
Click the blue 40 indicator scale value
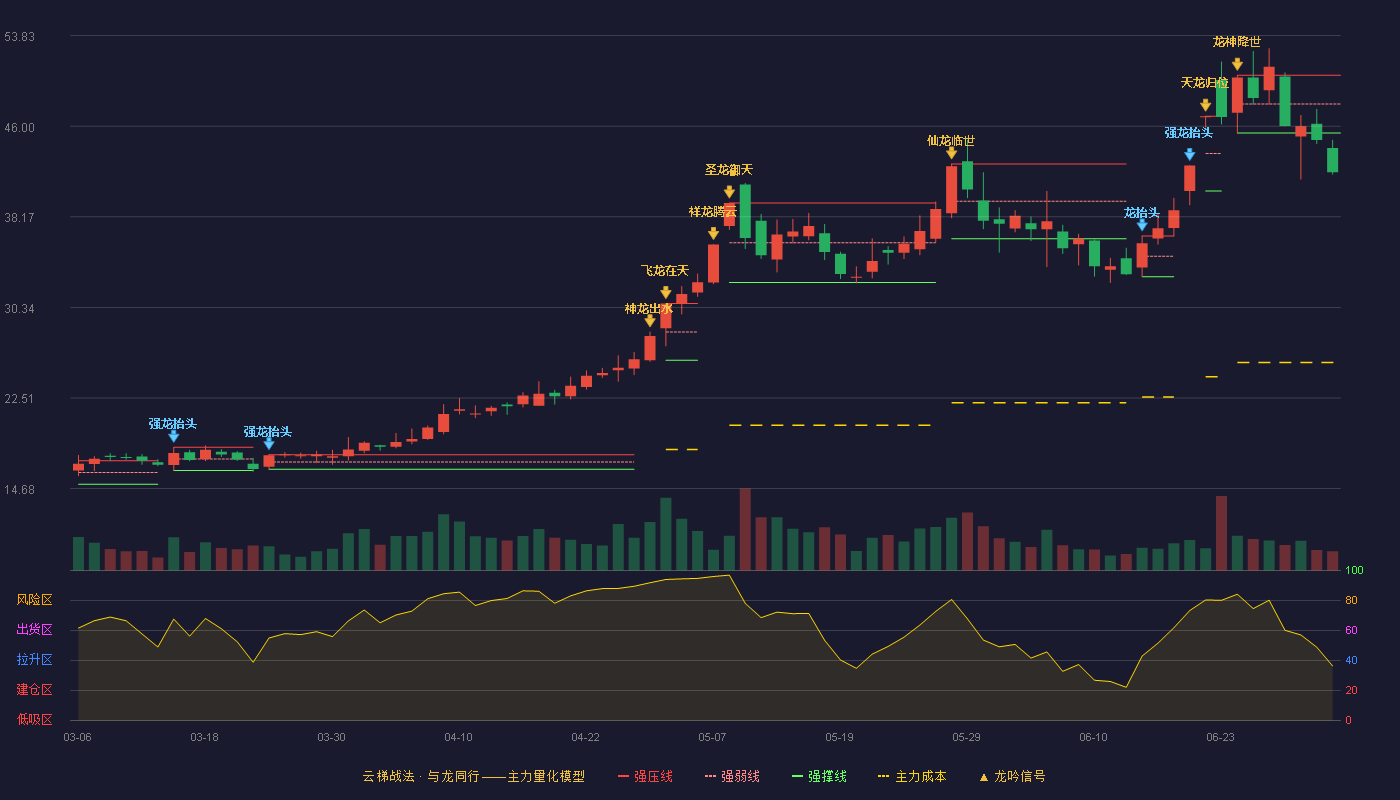coord(1351,660)
